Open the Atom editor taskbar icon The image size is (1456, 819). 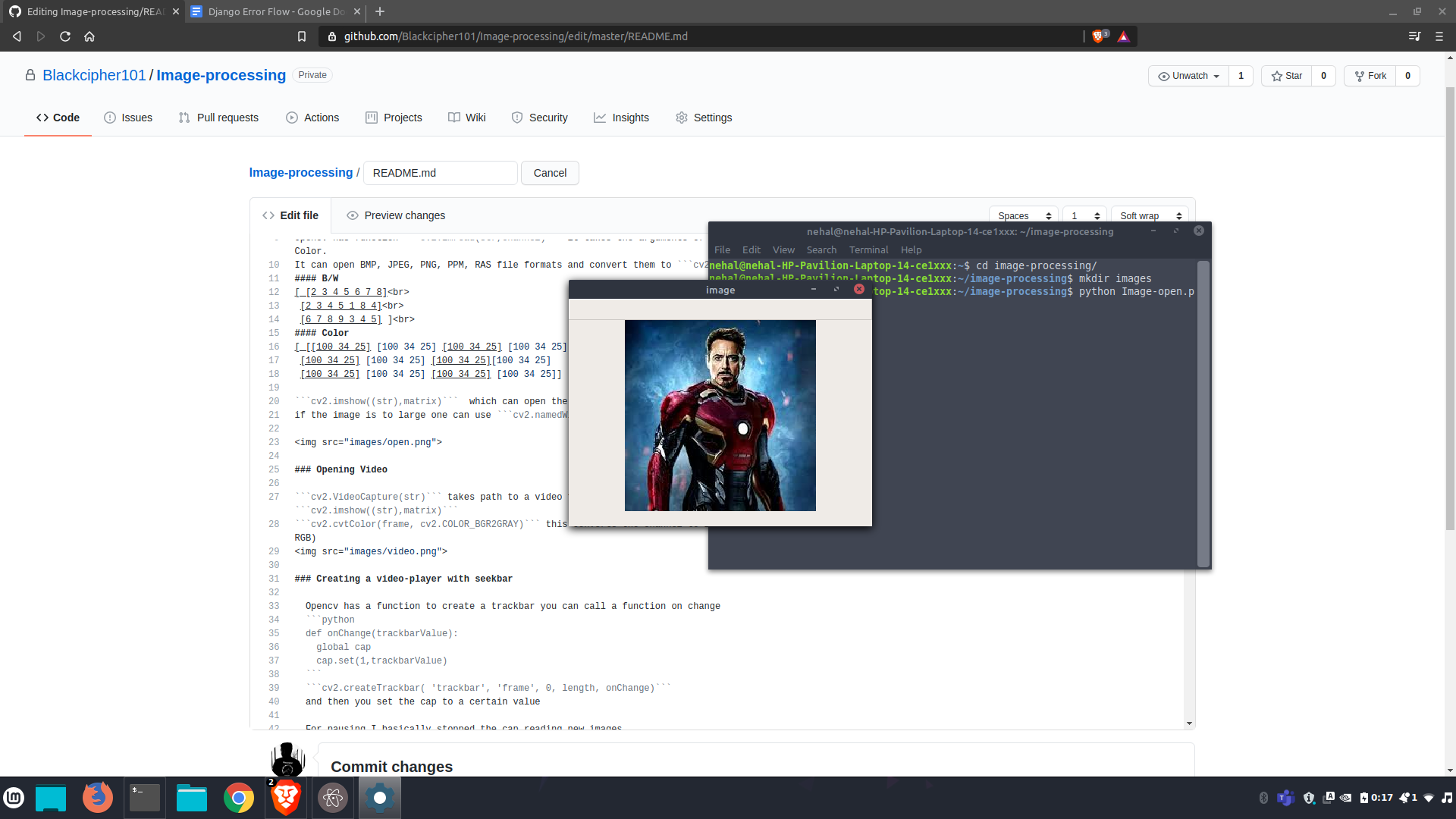333,798
